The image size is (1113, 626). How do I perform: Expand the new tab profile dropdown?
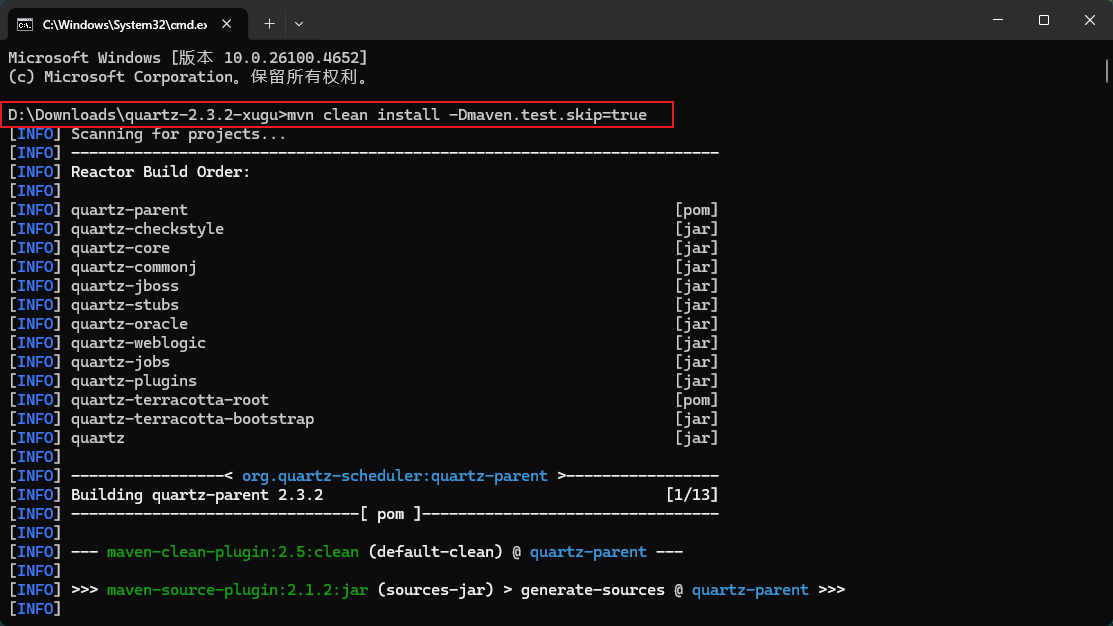299,22
